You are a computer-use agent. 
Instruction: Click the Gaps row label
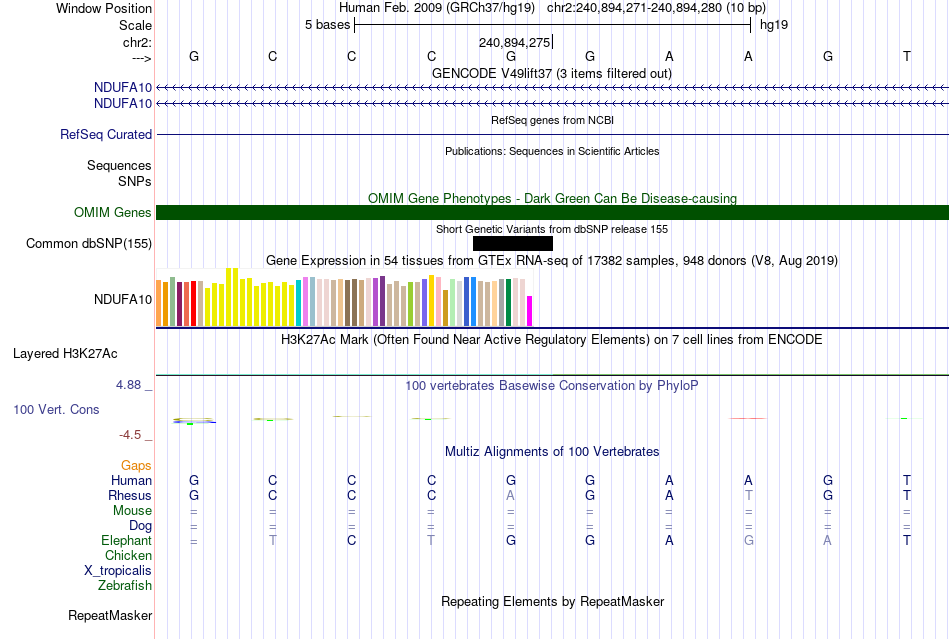point(136,465)
